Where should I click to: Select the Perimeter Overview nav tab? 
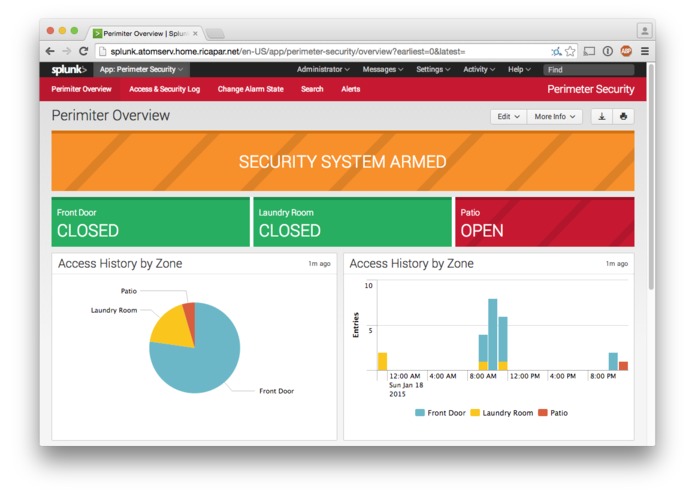[x=82, y=89]
